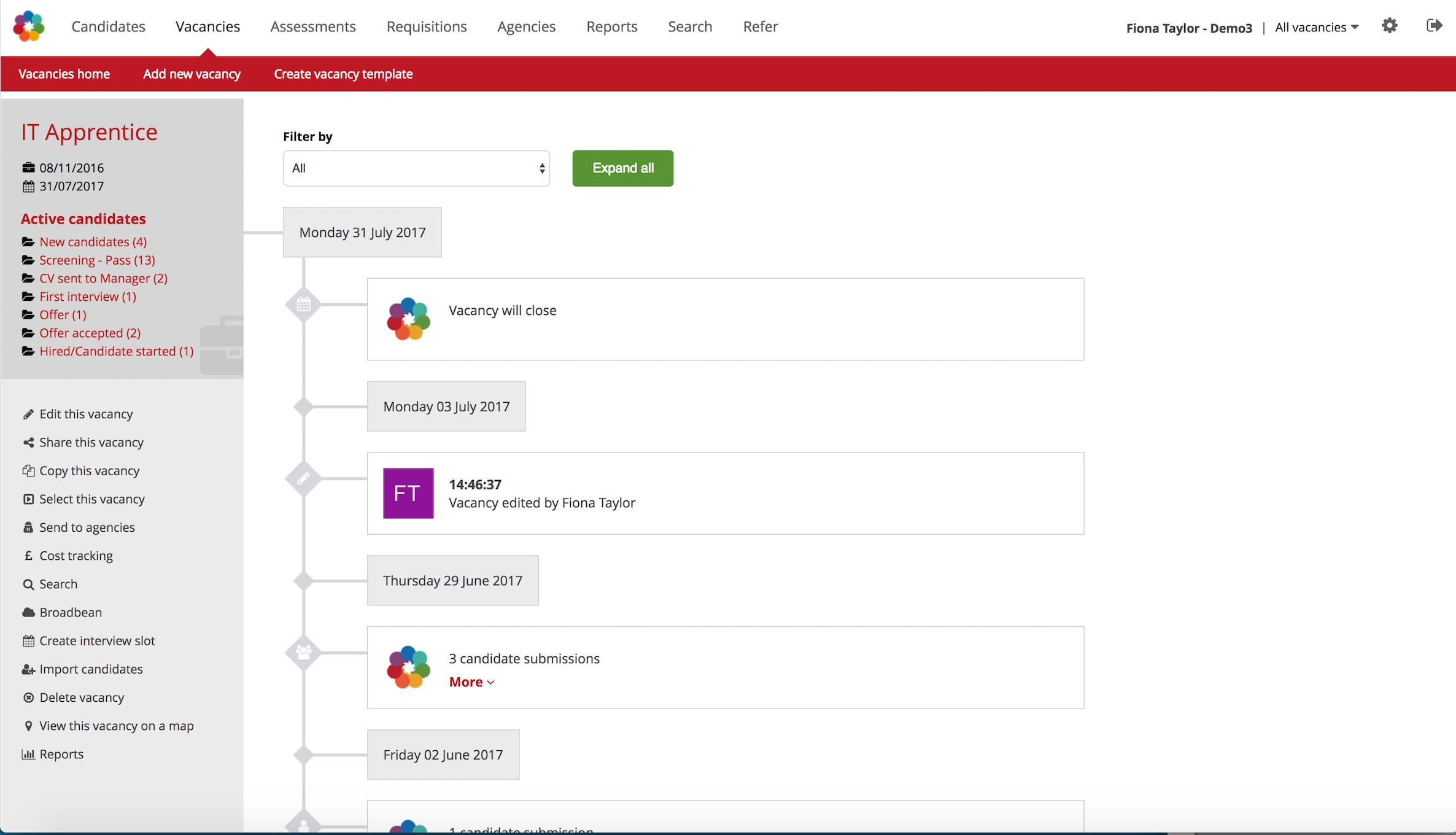Select Add new vacancy submenu item
The height and width of the screenshot is (835, 1456).
coord(192,74)
